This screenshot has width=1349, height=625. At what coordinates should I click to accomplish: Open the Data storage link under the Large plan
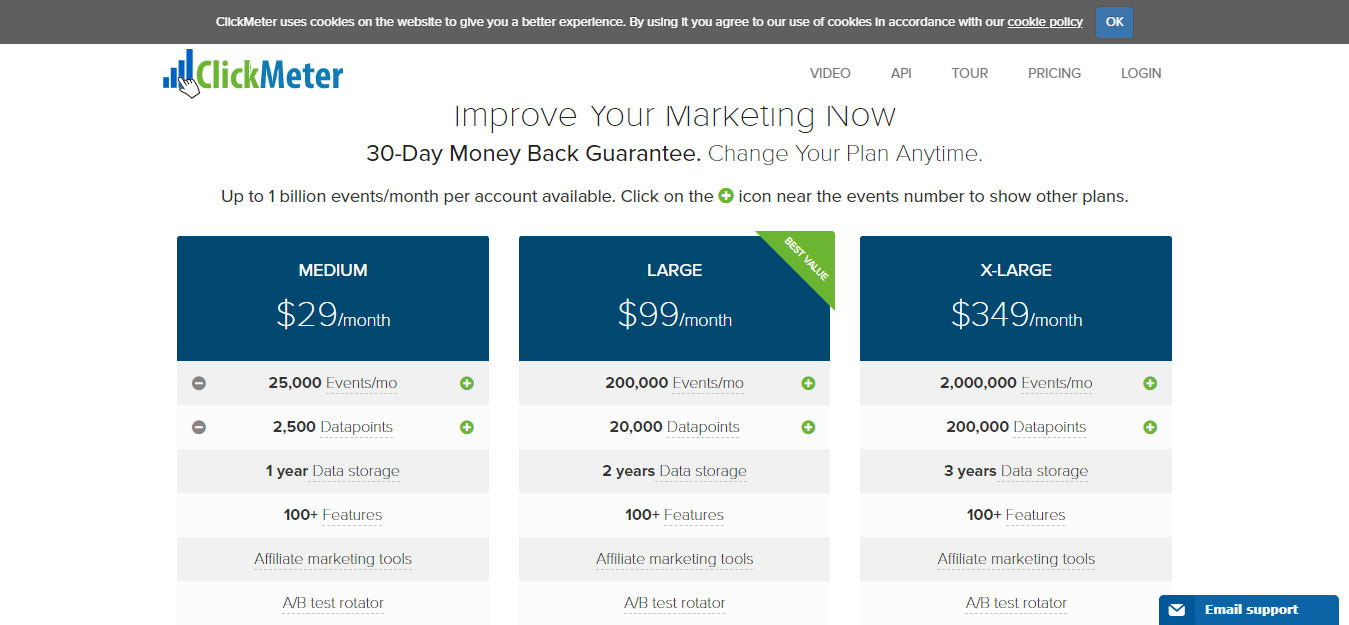click(x=702, y=471)
